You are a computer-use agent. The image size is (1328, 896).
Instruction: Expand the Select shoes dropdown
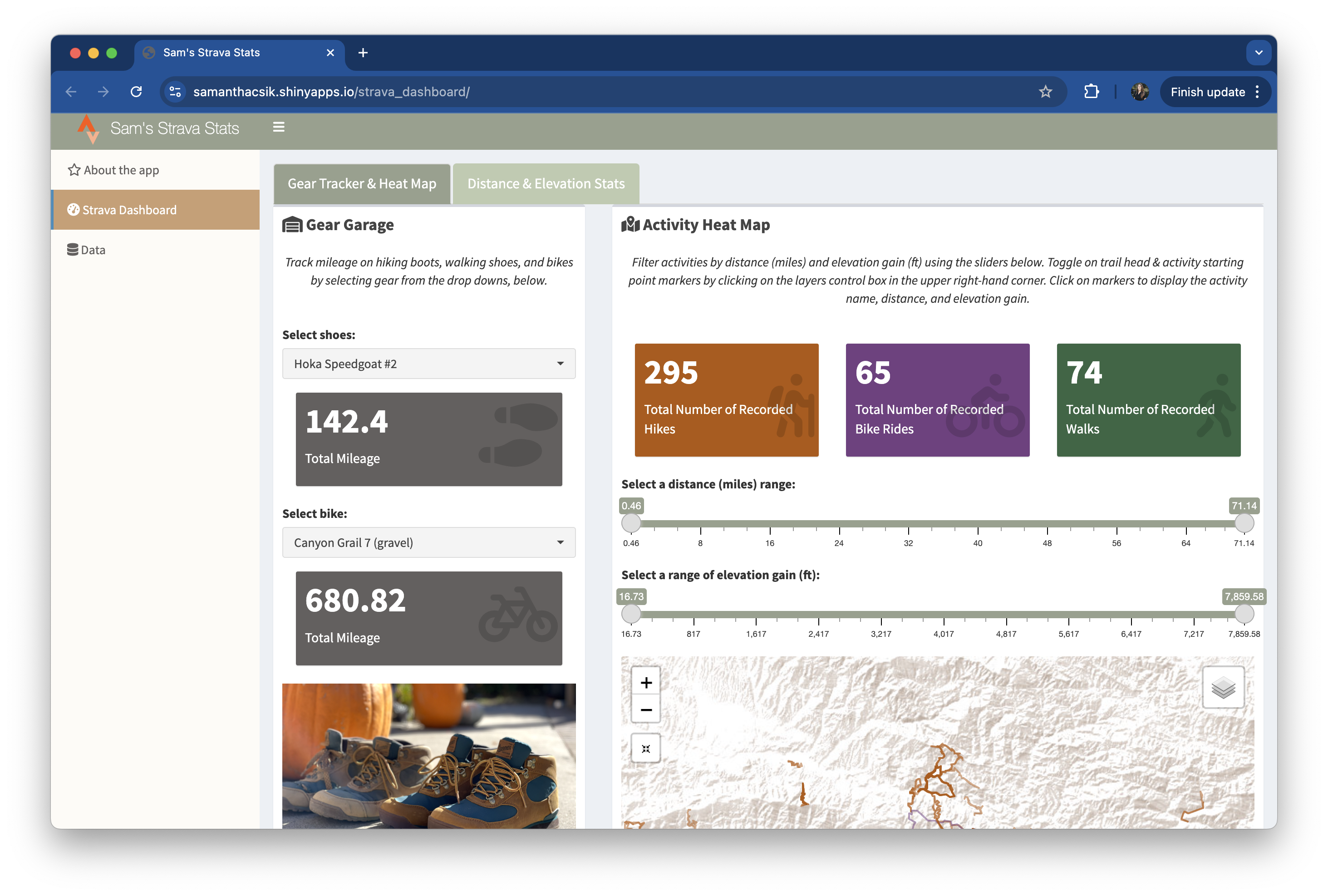coord(428,364)
